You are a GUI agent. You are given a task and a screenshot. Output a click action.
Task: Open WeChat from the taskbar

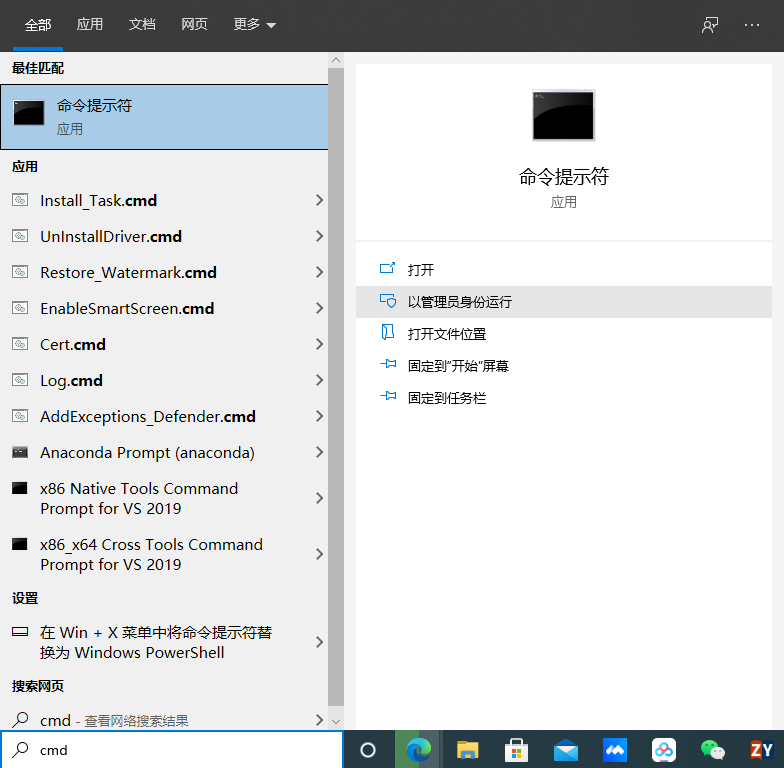click(712, 750)
